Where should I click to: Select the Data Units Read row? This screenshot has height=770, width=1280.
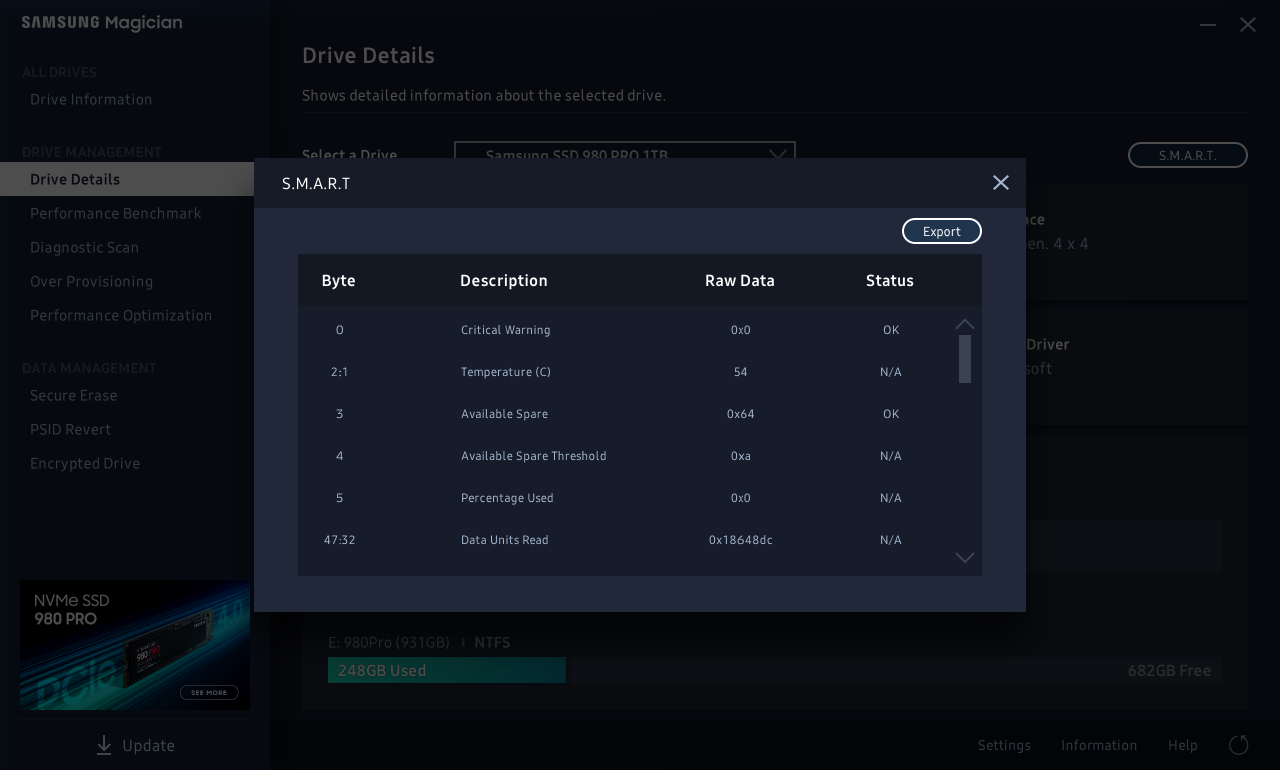[627, 540]
